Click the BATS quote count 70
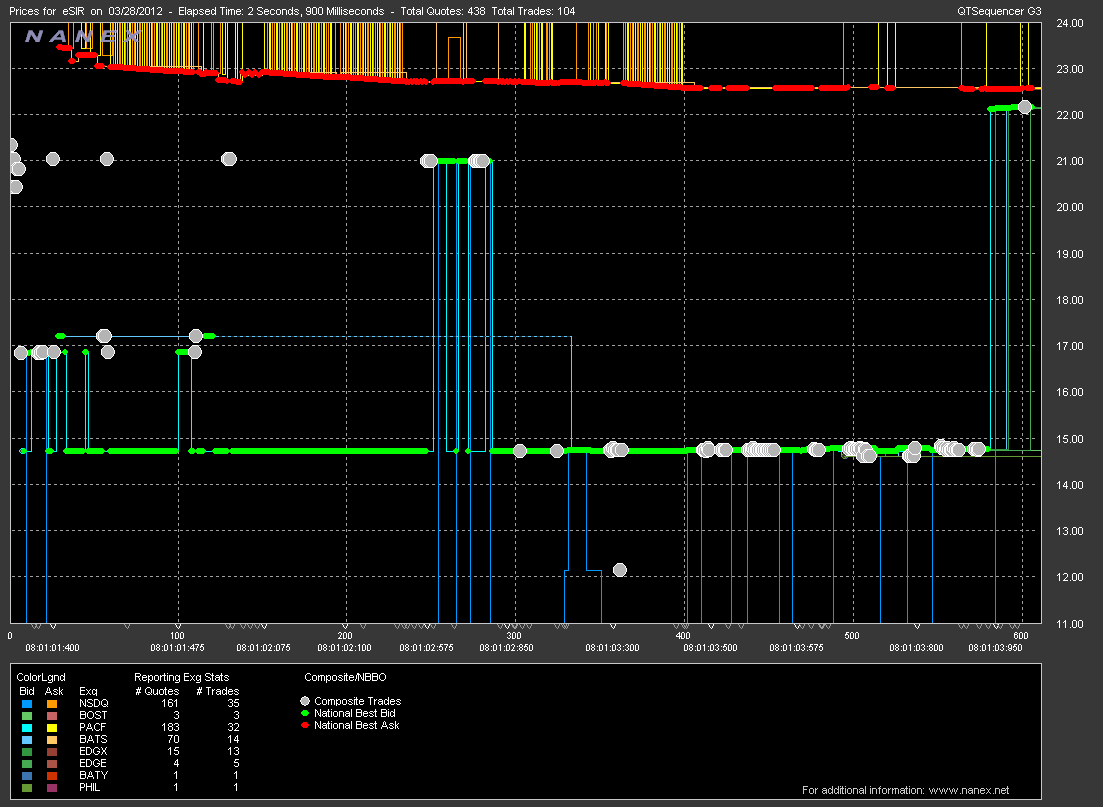The image size is (1103, 807). (173, 739)
